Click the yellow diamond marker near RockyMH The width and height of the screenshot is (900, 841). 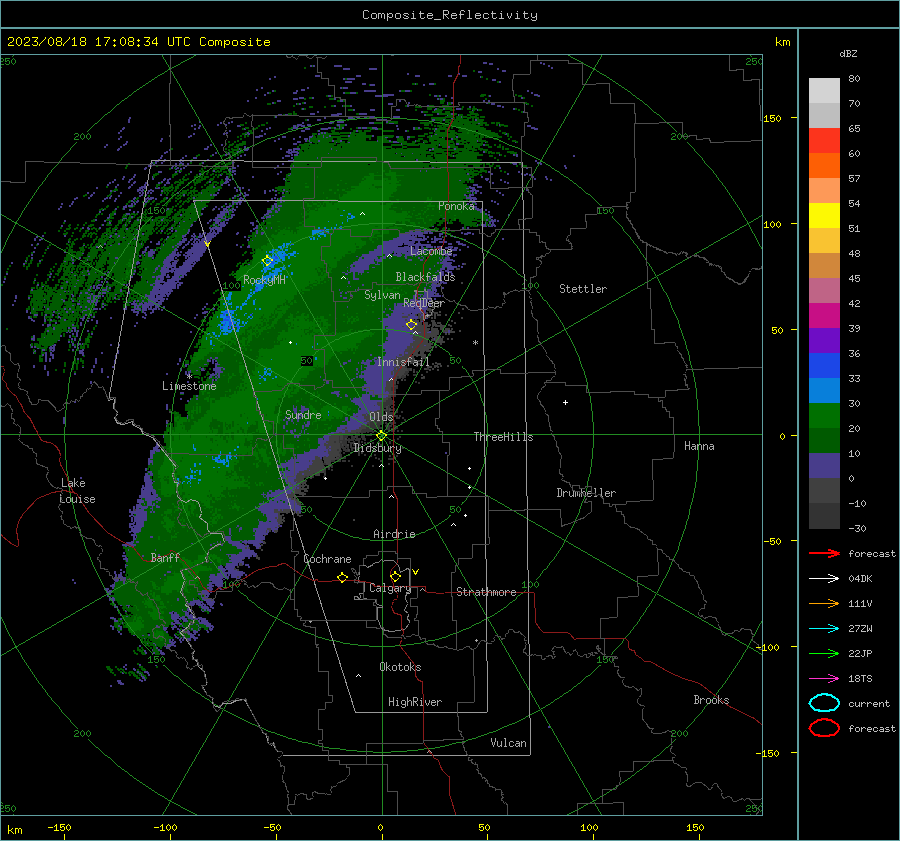tap(267, 261)
